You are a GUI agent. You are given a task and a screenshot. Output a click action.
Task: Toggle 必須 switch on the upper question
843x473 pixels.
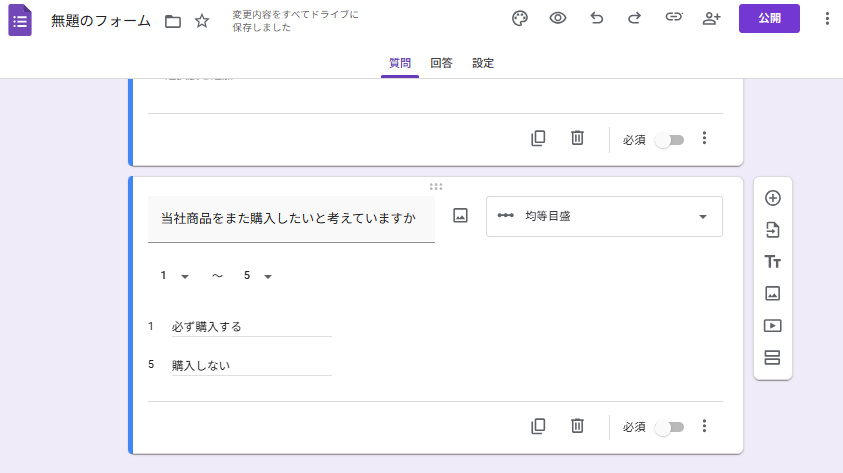coord(668,140)
